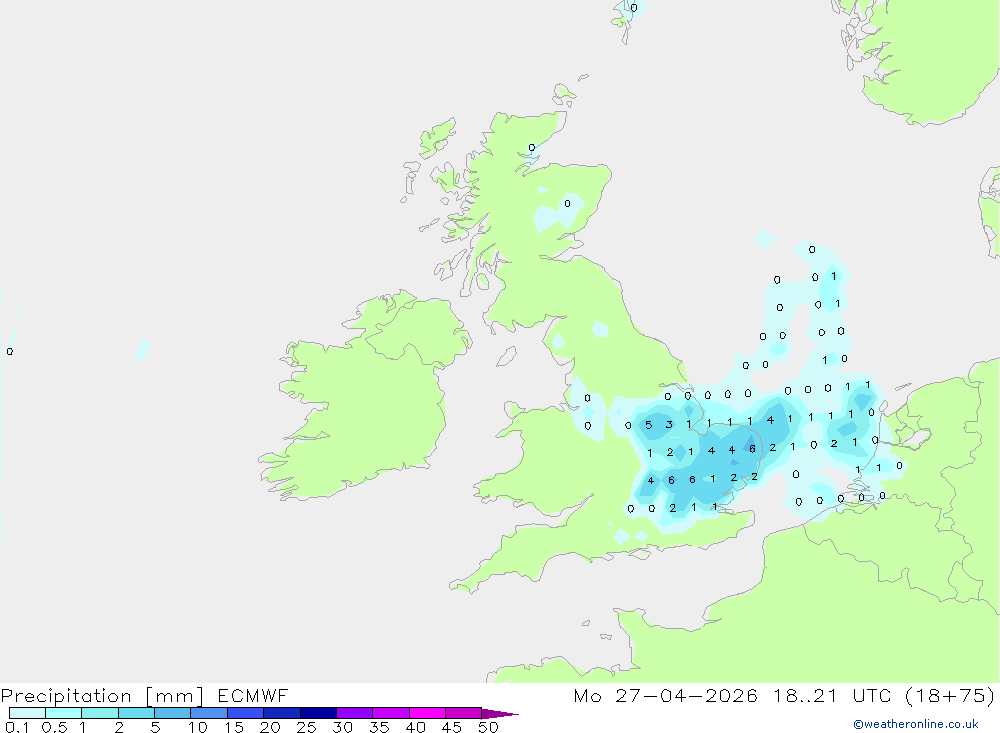Select the 50 mm purple arrow legend tip

coord(500,713)
